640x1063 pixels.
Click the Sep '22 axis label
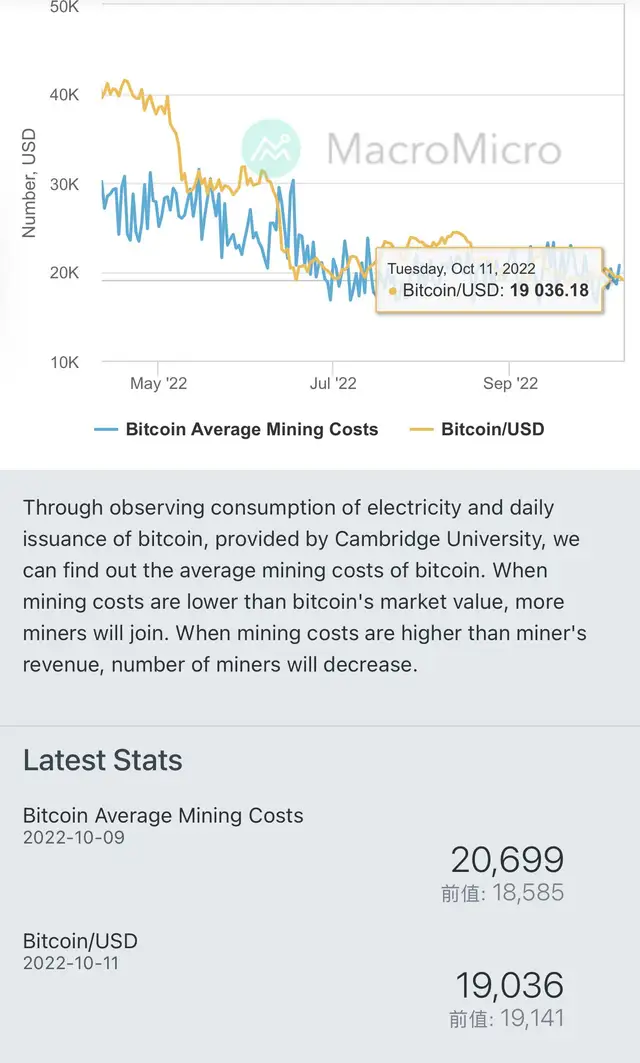pos(510,383)
